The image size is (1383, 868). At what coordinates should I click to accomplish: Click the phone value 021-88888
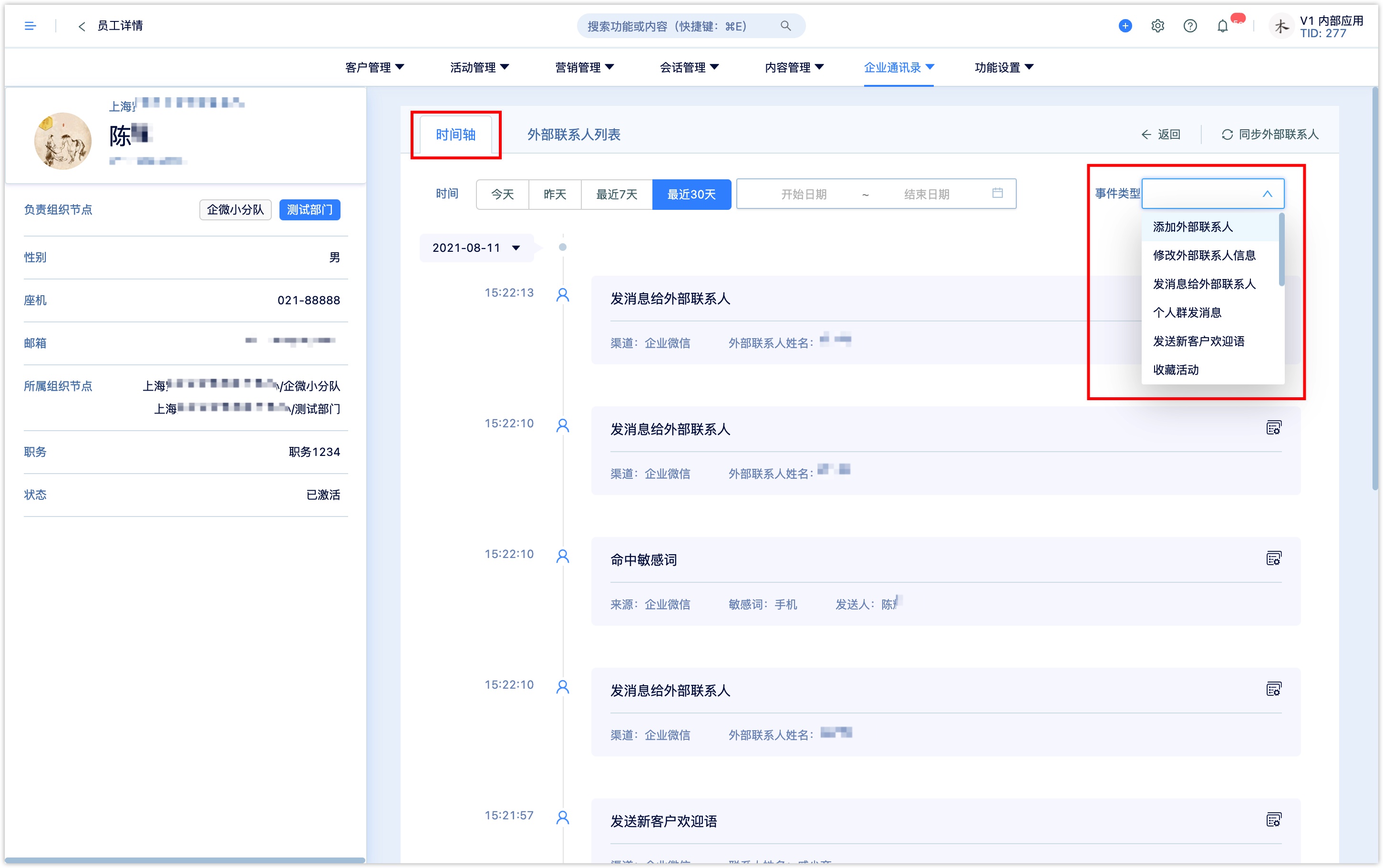click(309, 300)
